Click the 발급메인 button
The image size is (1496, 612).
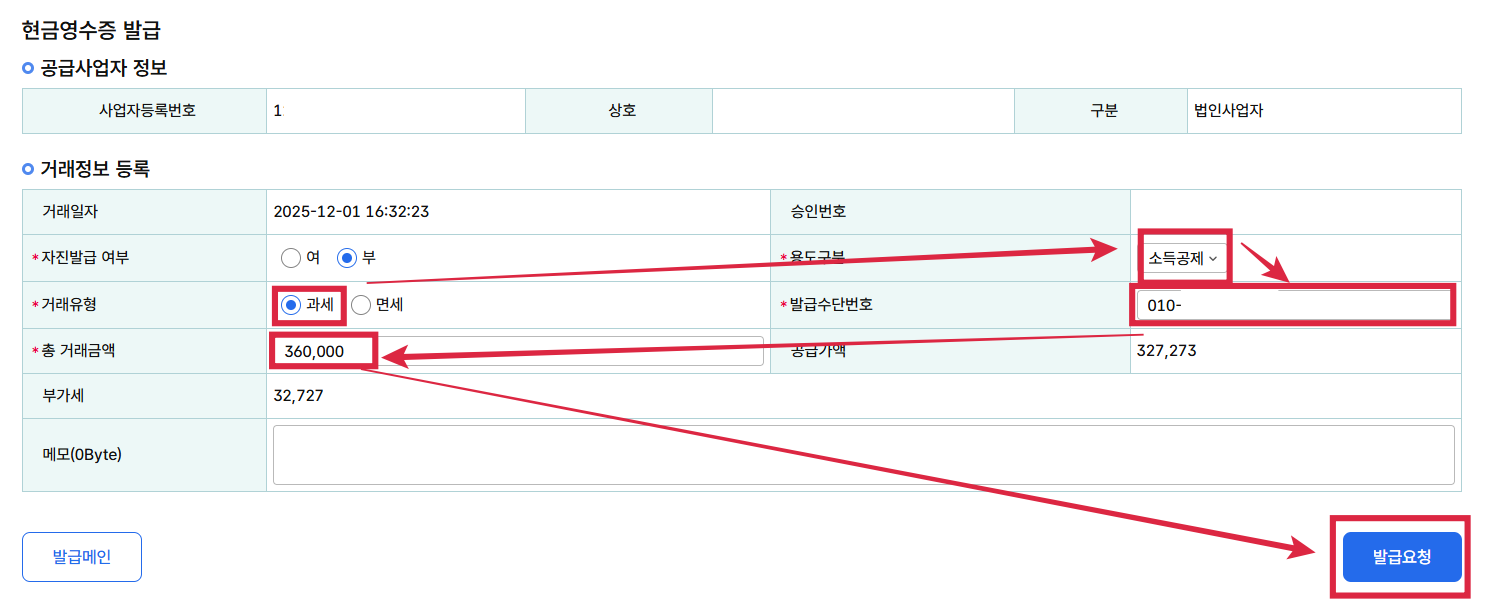(x=81, y=557)
